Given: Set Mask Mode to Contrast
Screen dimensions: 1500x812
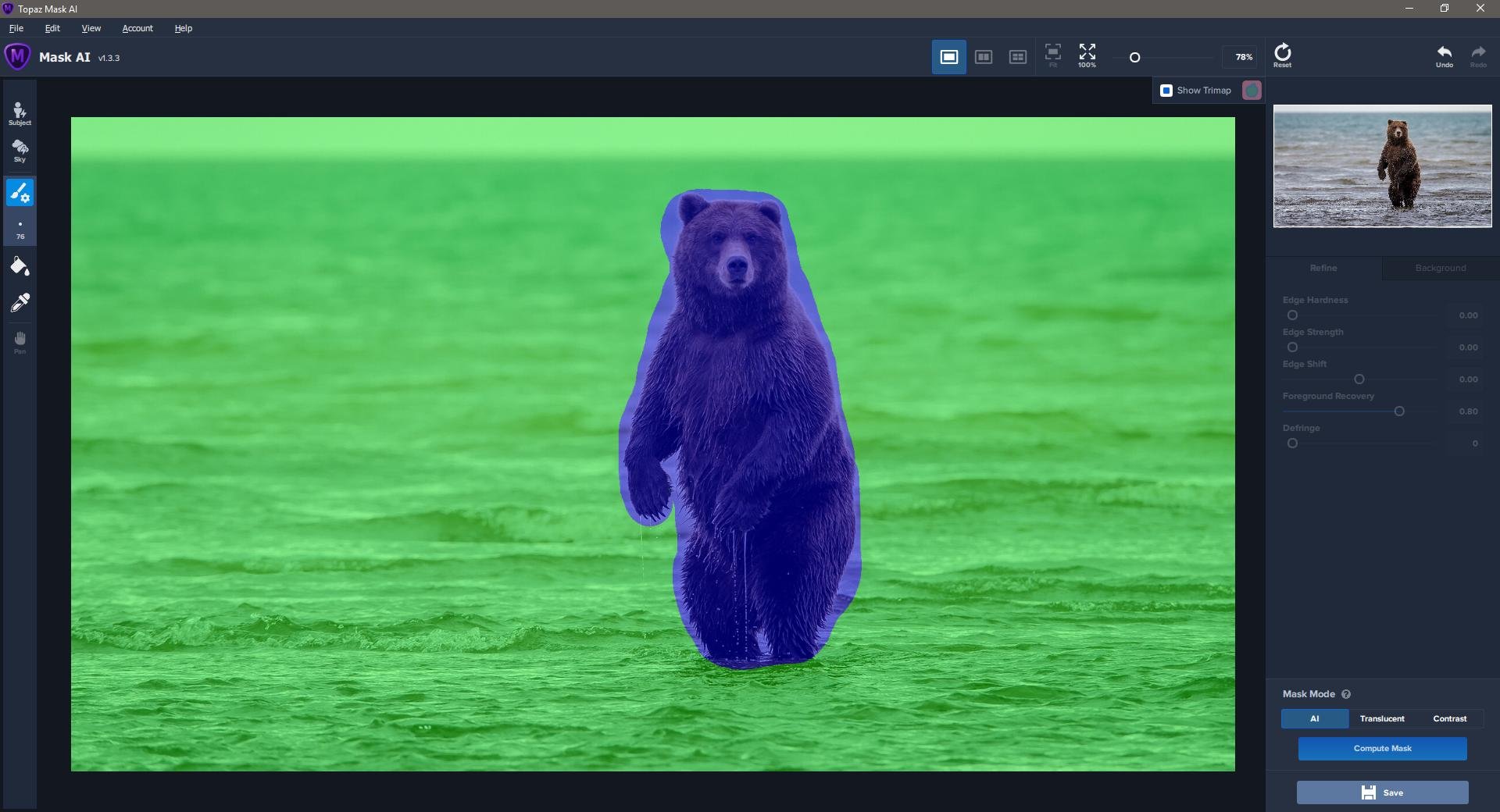Looking at the screenshot, I should point(1449,719).
